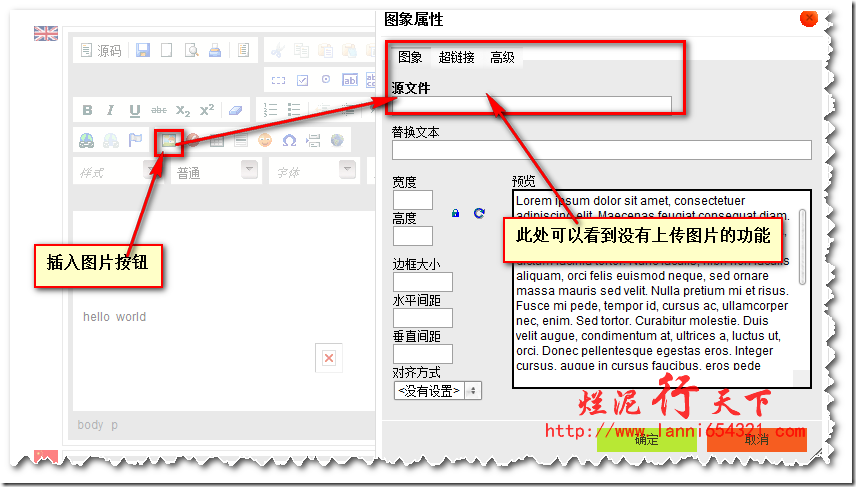
Task: Click the reset size refresh icon
Action: click(x=479, y=213)
